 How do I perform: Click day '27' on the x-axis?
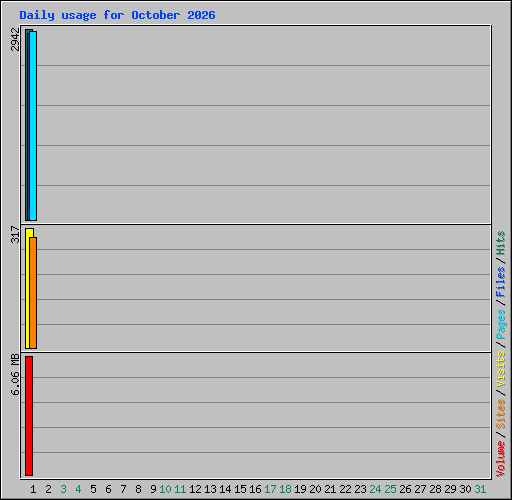pyautogui.click(x=420, y=489)
